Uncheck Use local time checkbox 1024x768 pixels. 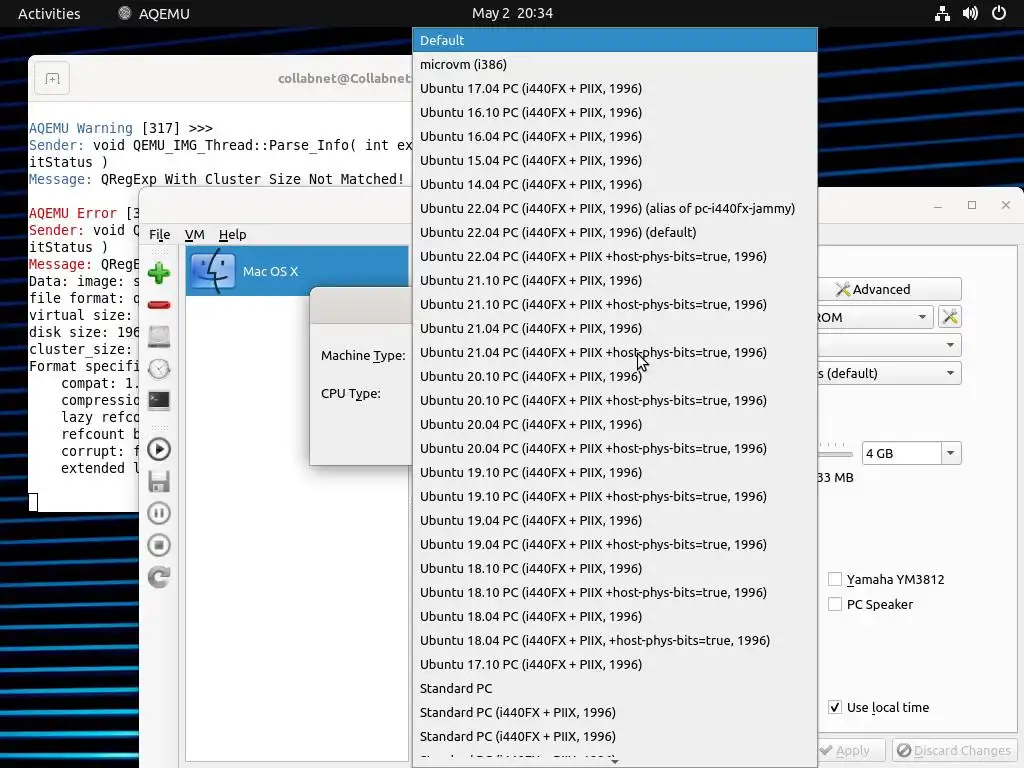[x=835, y=707]
